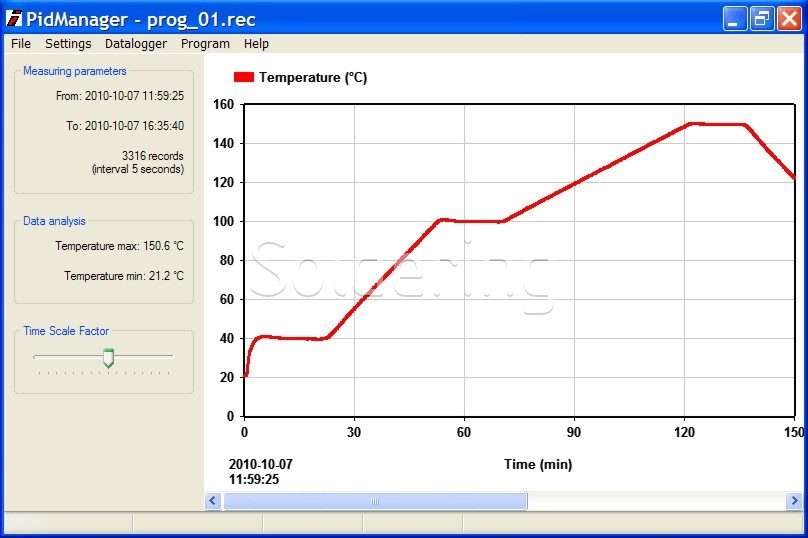The width and height of the screenshot is (808, 538).
Task: Open the Settings menu
Action: [68, 44]
